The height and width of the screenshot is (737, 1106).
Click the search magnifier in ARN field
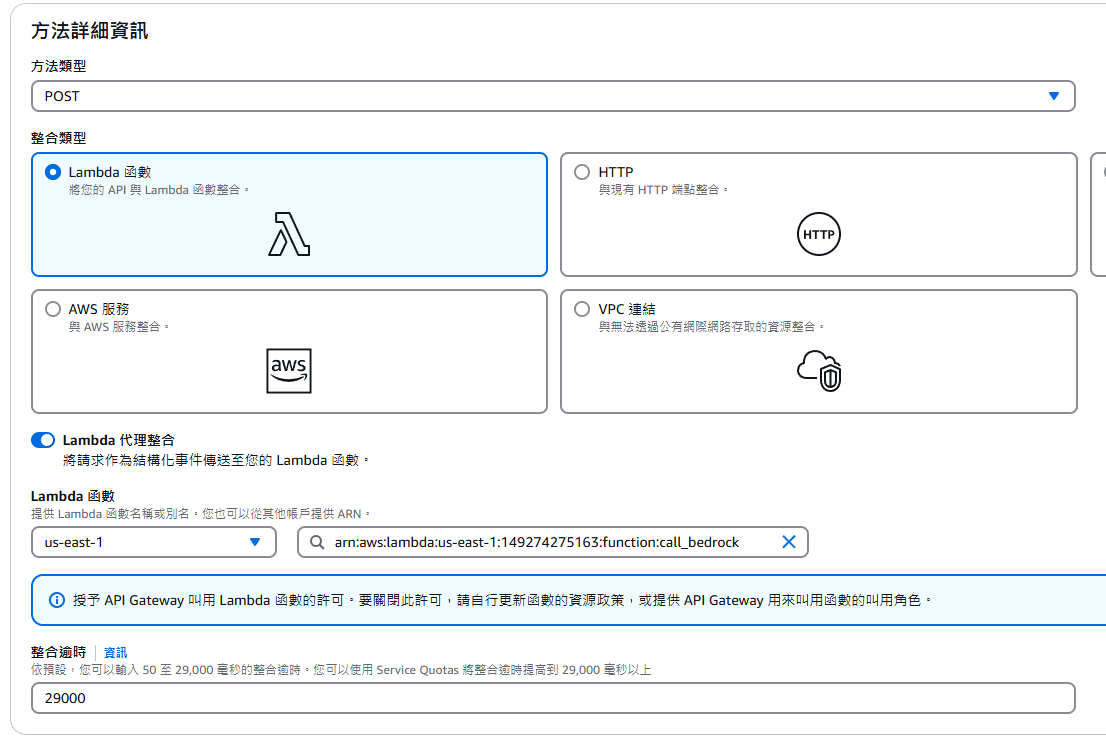coord(317,542)
